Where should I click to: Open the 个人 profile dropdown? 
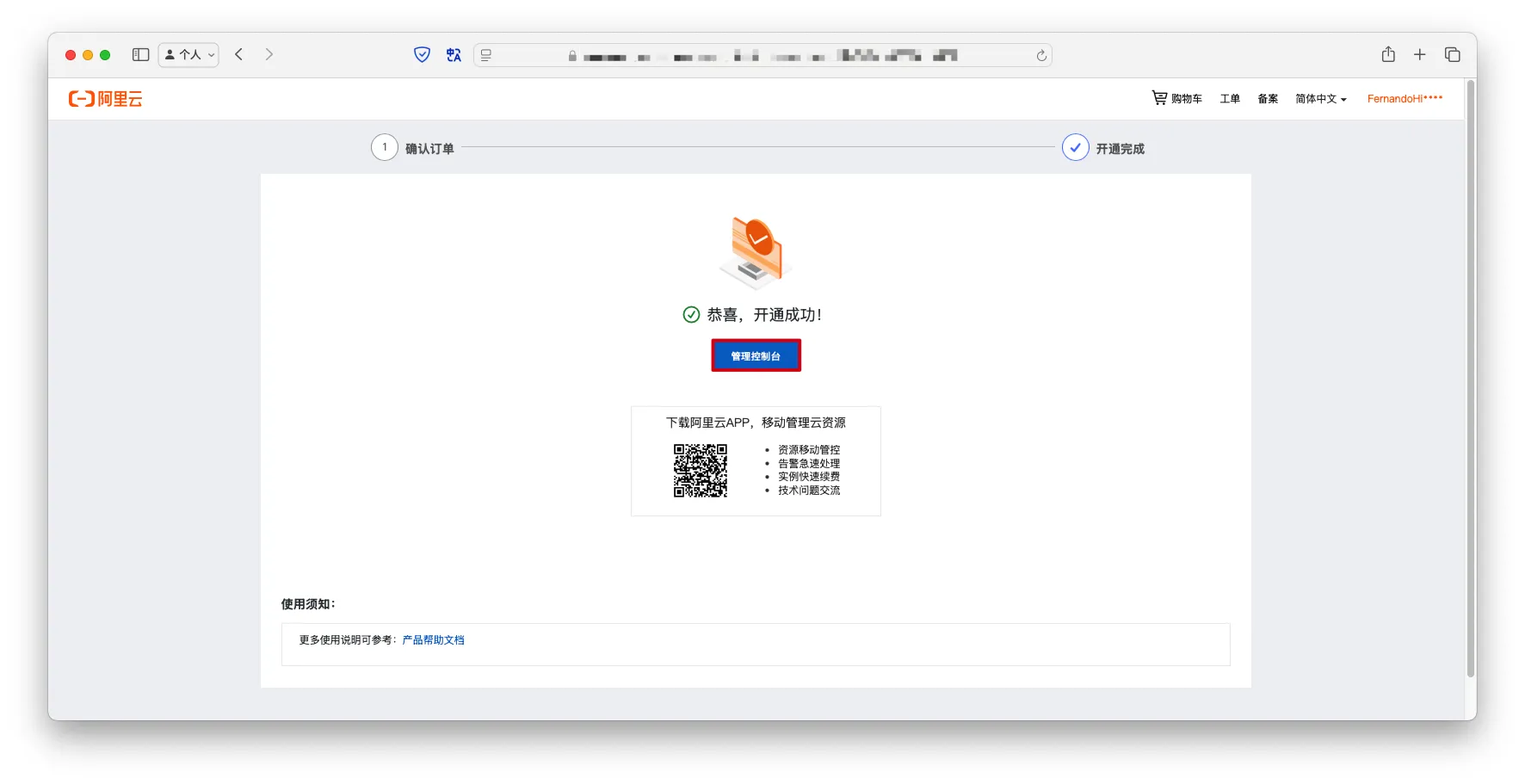tap(188, 55)
